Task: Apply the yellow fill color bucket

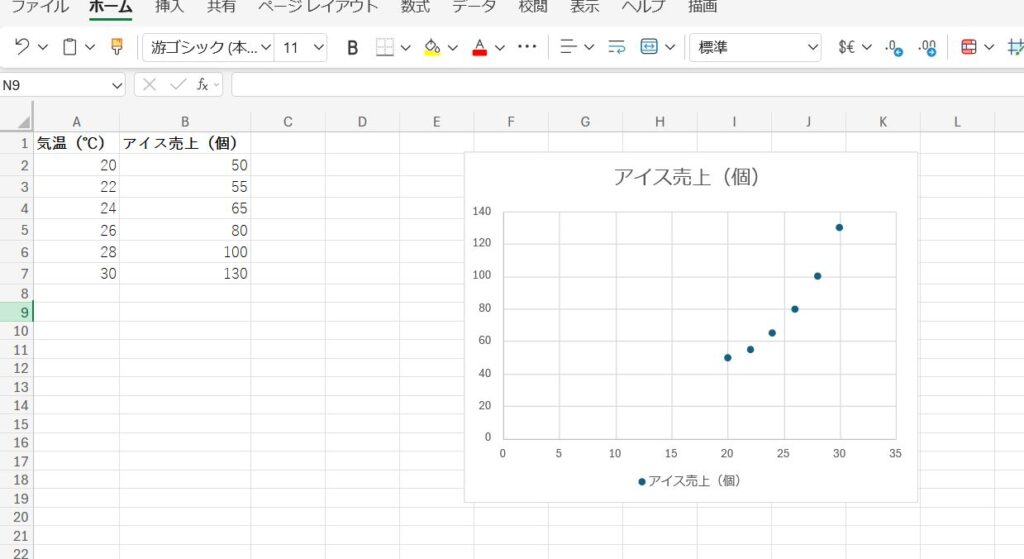Action: (x=432, y=47)
